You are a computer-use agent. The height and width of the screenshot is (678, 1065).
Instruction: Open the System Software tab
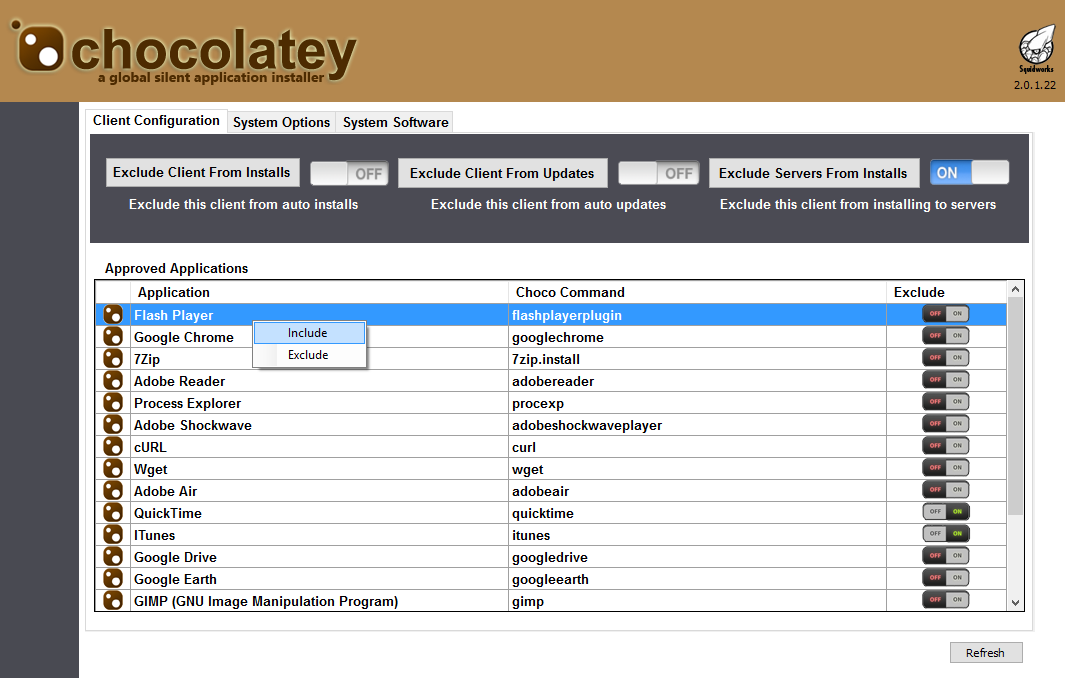click(x=395, y=122)
